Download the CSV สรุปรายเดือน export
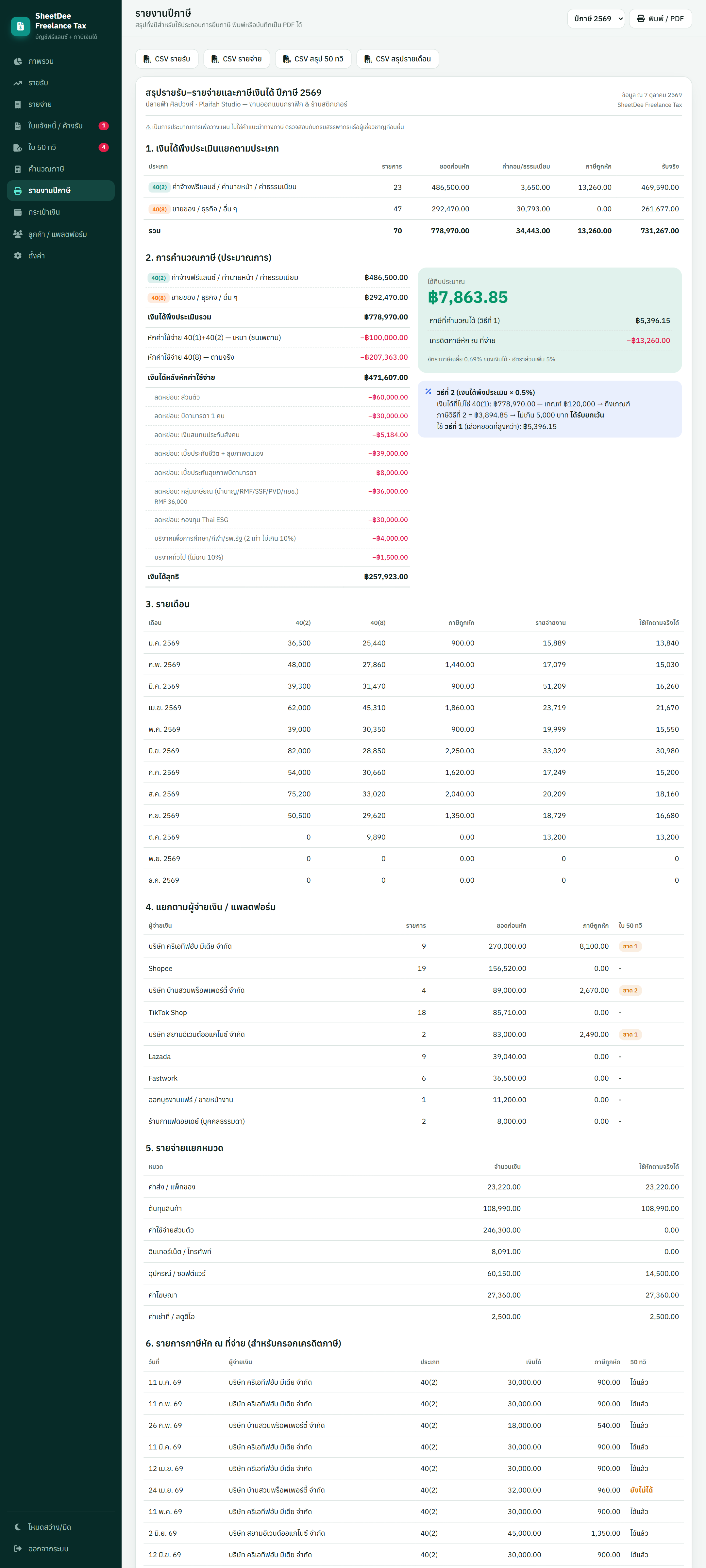This screenshot has height=1568, width=706. pos(397,59)
